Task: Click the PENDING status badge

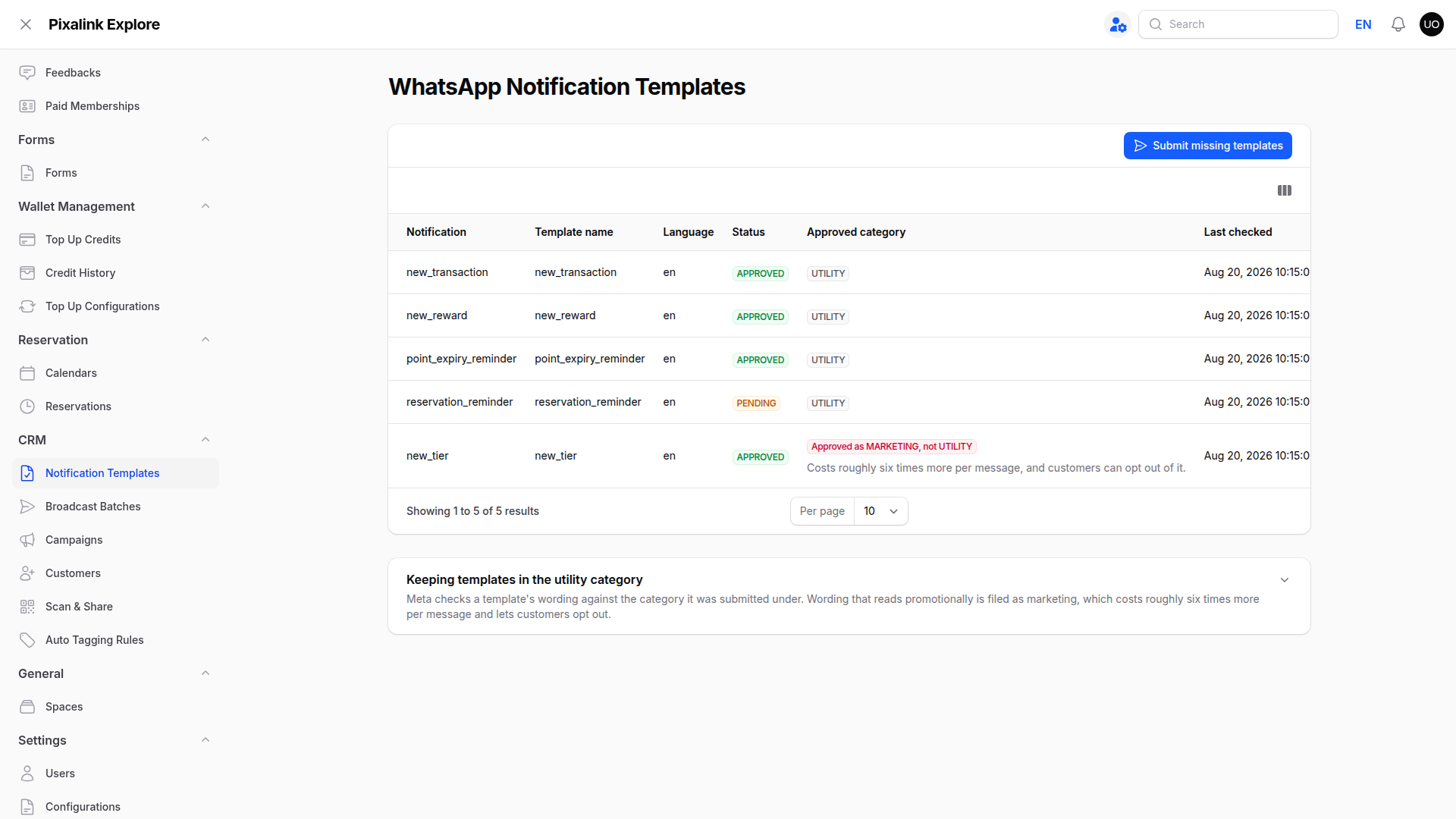Action: (x=756, y=403)
